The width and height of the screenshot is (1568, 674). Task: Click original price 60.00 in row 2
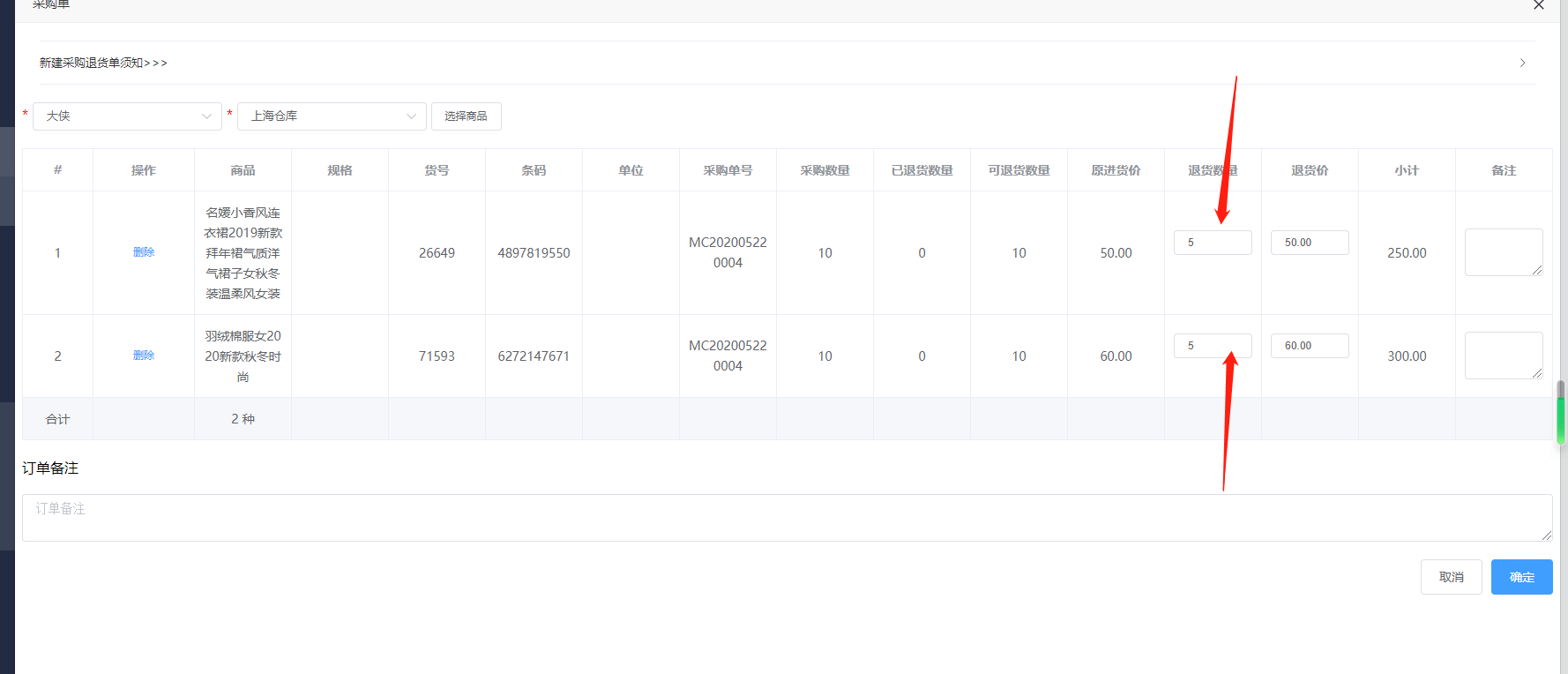click(x=1116, y=356)
